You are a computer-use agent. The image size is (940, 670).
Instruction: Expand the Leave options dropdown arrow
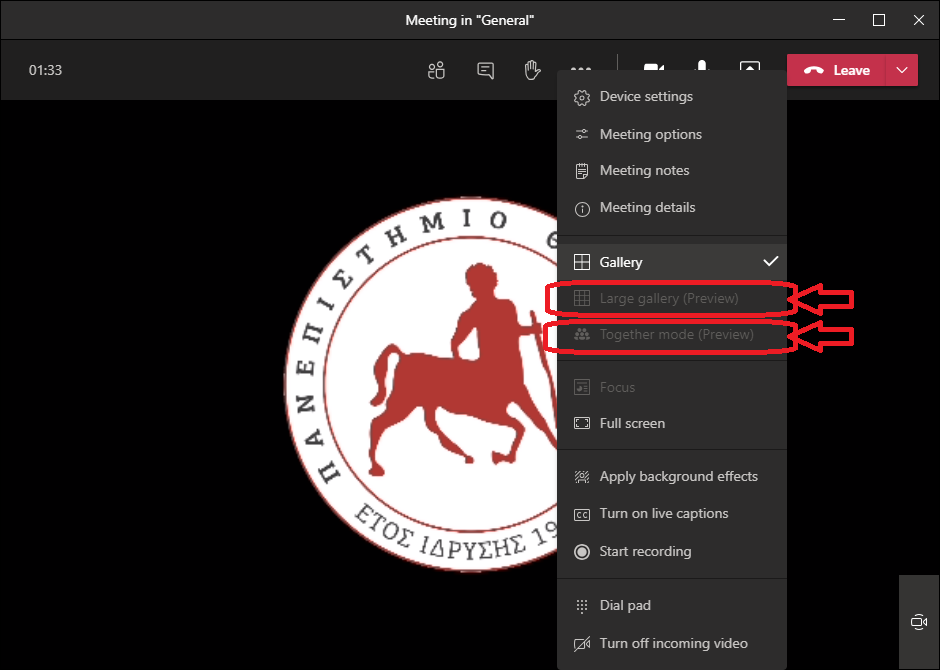tap(902, 70)
